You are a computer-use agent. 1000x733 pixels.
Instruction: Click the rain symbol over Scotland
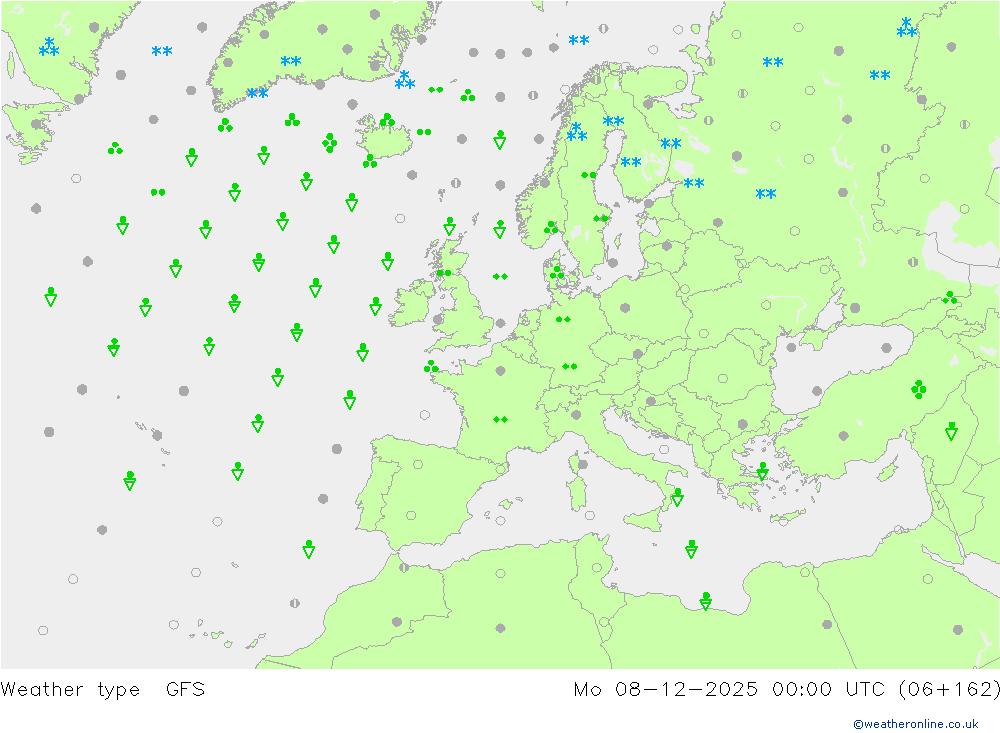444,273
